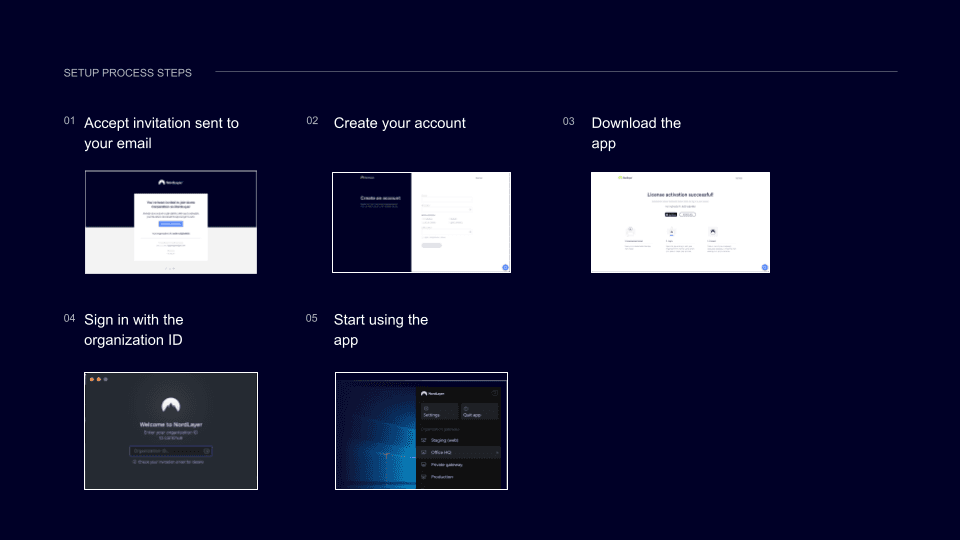Click the first dropdown field in account form
The height and width of the screenshot is (540, 960).
[446, 208]
